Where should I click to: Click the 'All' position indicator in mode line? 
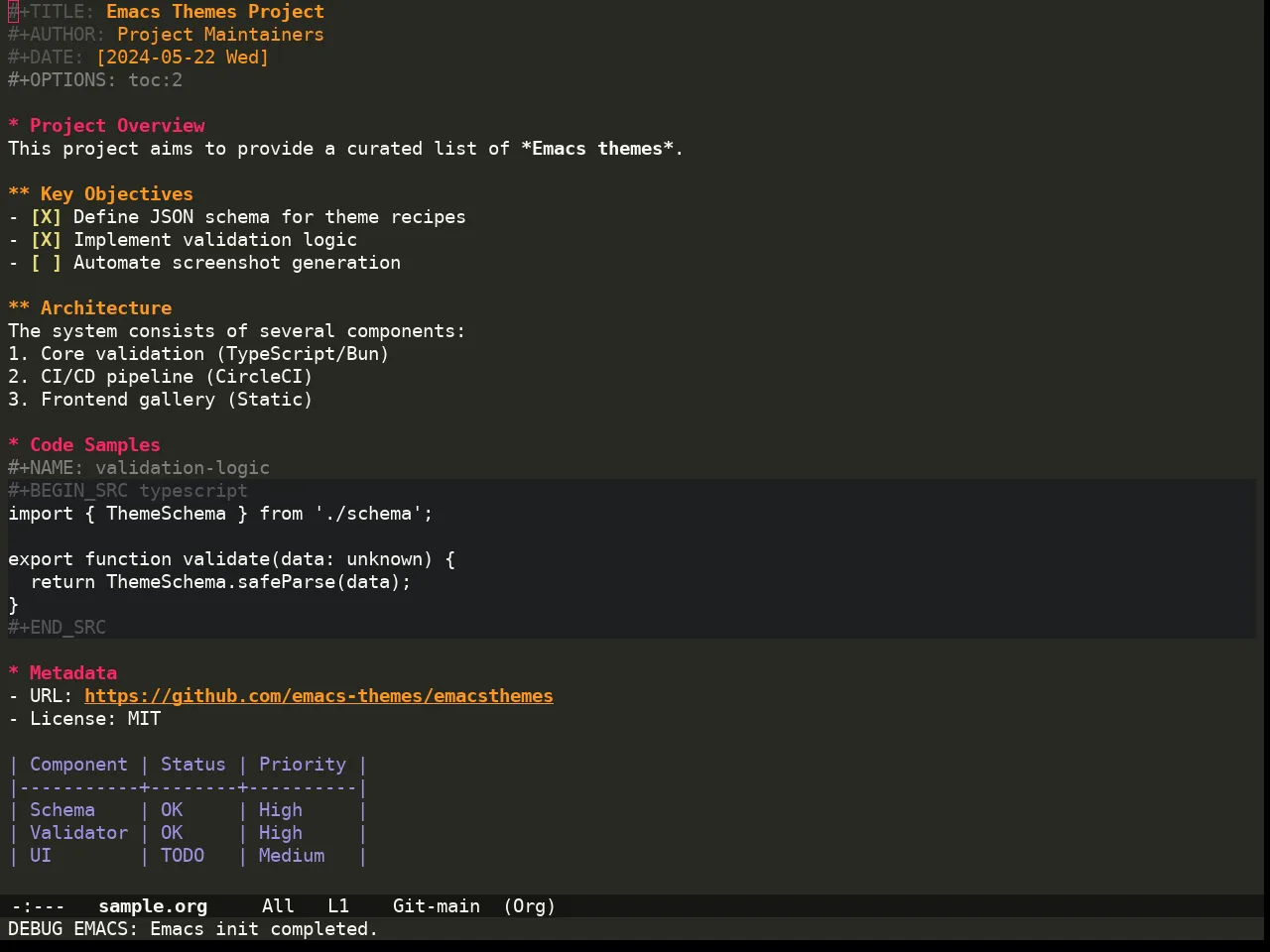[278, 906]
